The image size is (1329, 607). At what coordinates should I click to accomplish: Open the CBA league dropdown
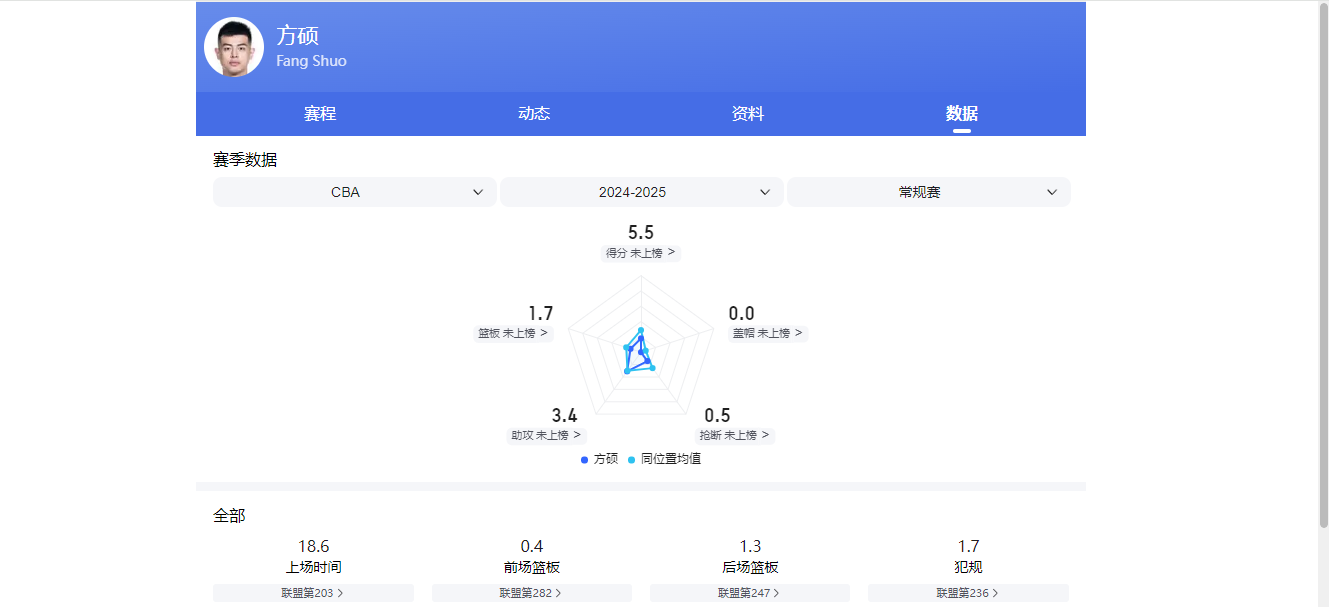click(354, 191)
